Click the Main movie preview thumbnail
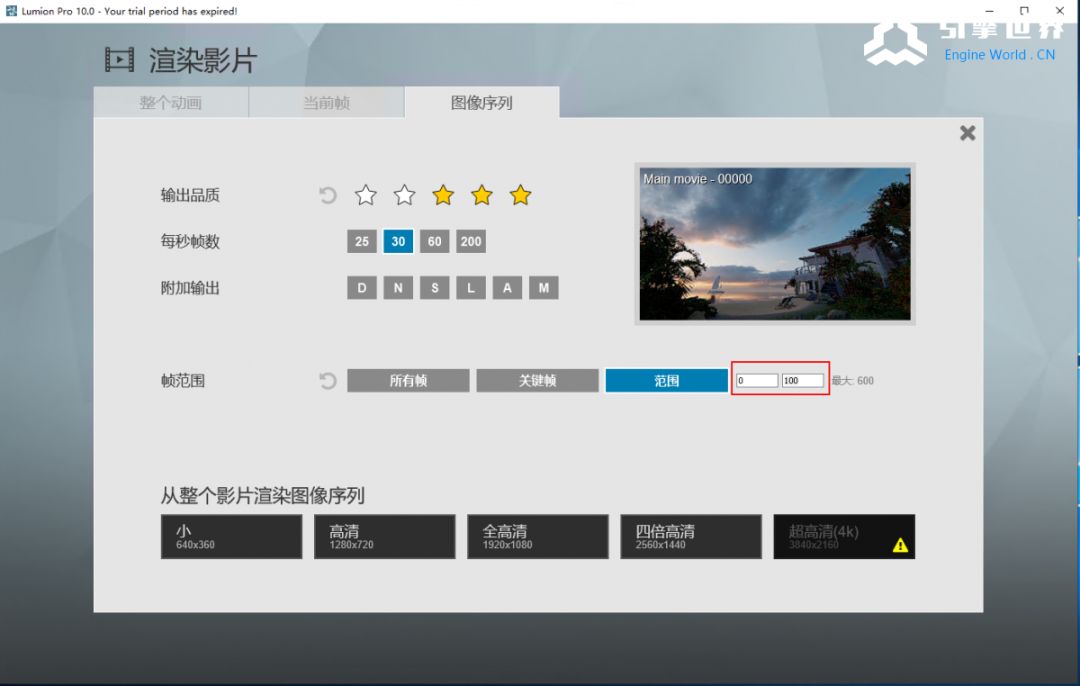Image resolution: width=1080 pixels, height=686 pixels. pyautogui.click(x=775, y=244)
